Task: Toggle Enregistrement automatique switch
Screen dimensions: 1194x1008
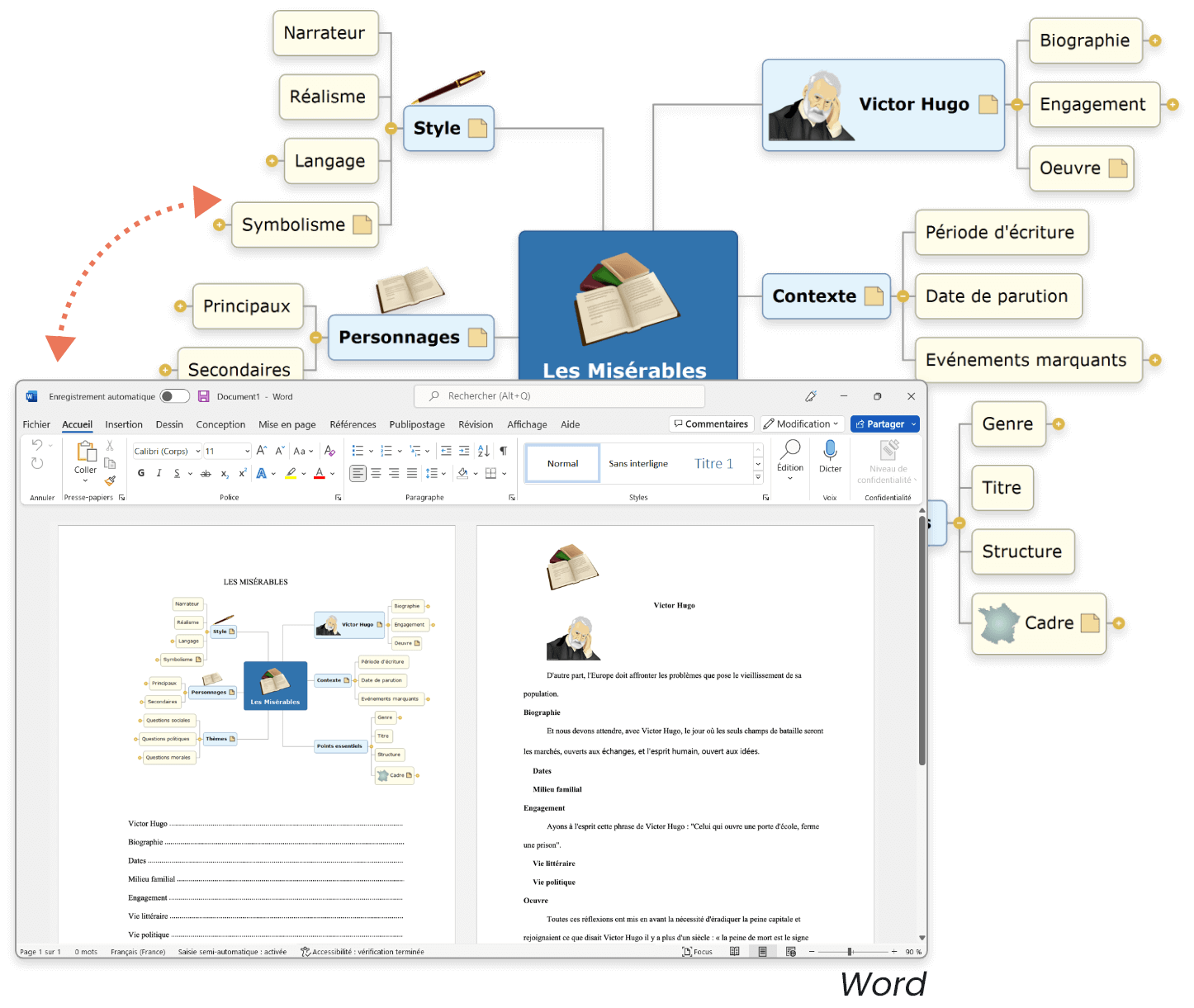Action: [174, 396]
